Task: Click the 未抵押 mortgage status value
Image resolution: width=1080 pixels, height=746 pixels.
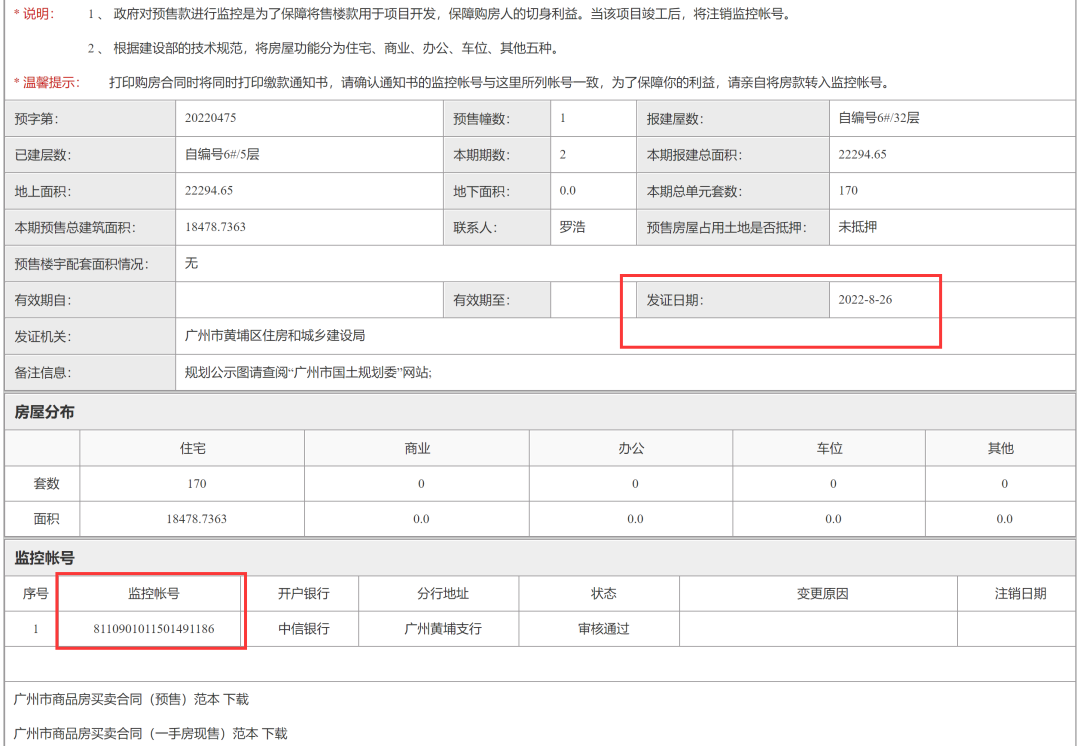Action: pyautogui.click(x=857, y=227)
